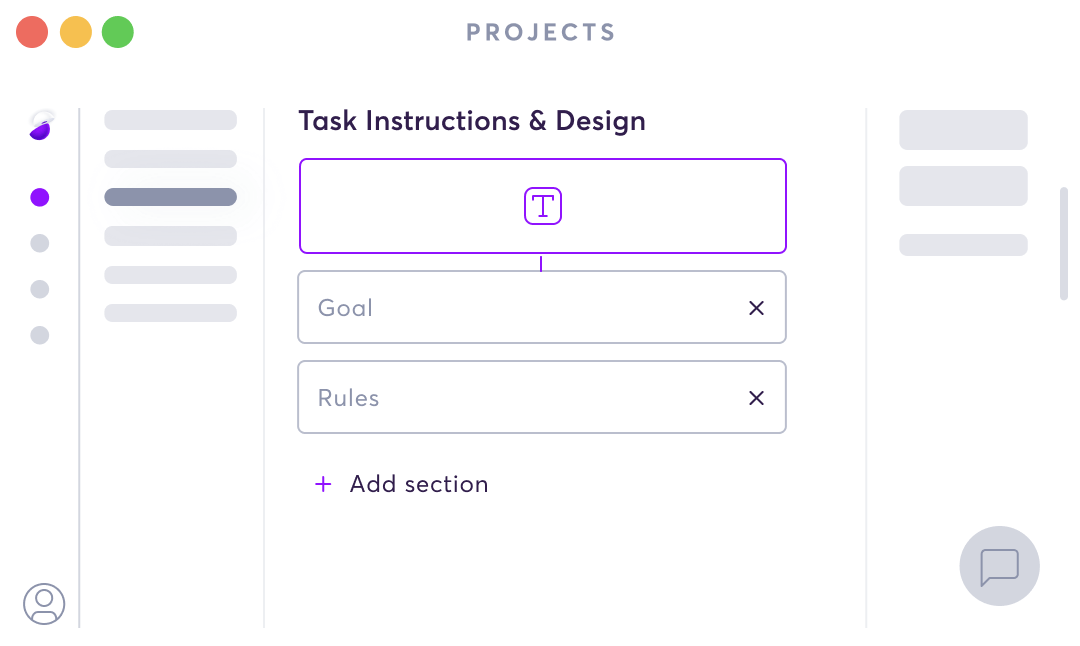
Task: Select the highlighted dark list item
Action: [x=171, y=197]
